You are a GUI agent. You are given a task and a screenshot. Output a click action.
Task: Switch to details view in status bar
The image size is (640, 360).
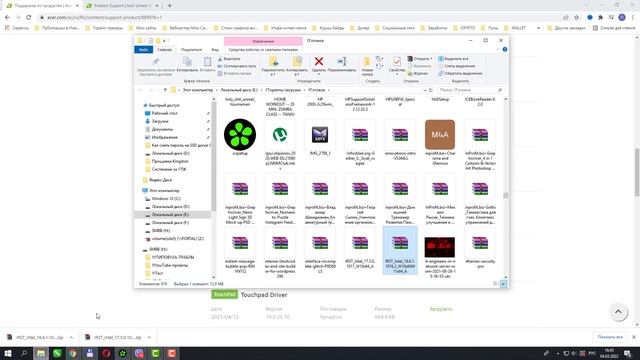(496, 284)
